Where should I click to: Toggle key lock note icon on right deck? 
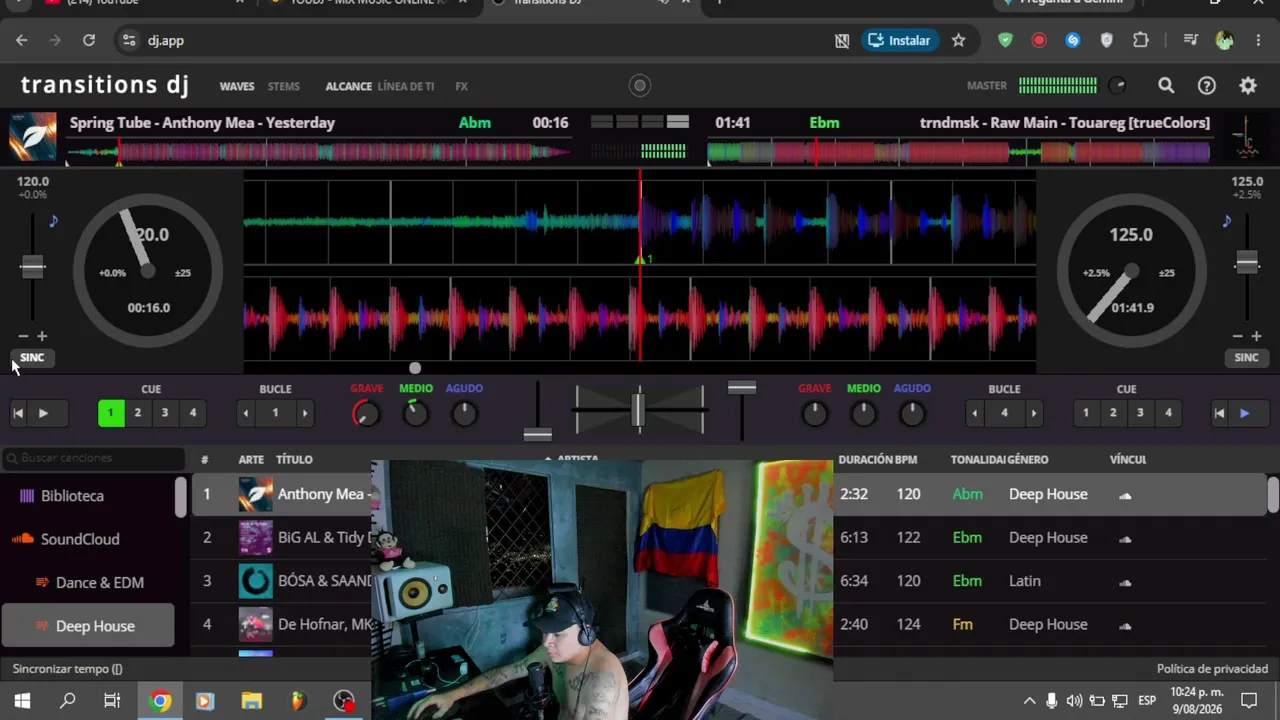(1226, 221)
